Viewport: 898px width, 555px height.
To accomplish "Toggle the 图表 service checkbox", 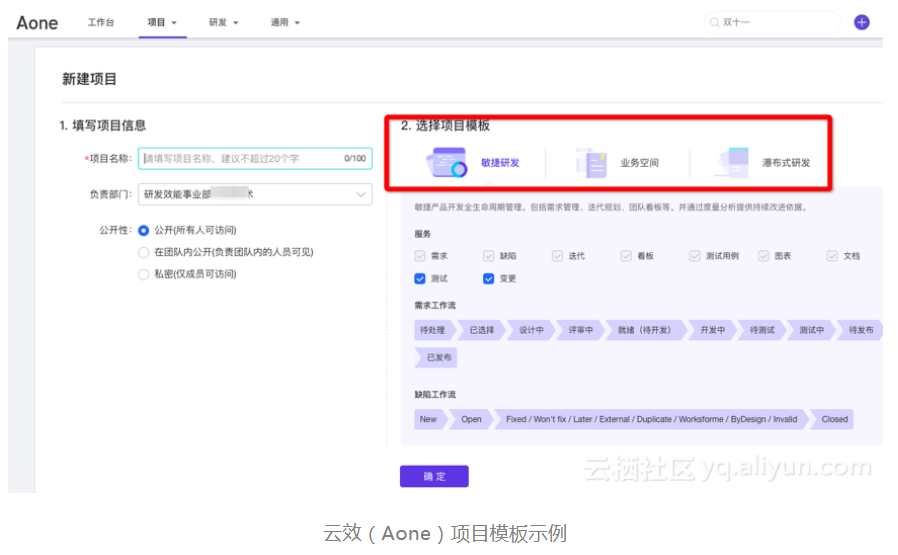I will [763, 256].
